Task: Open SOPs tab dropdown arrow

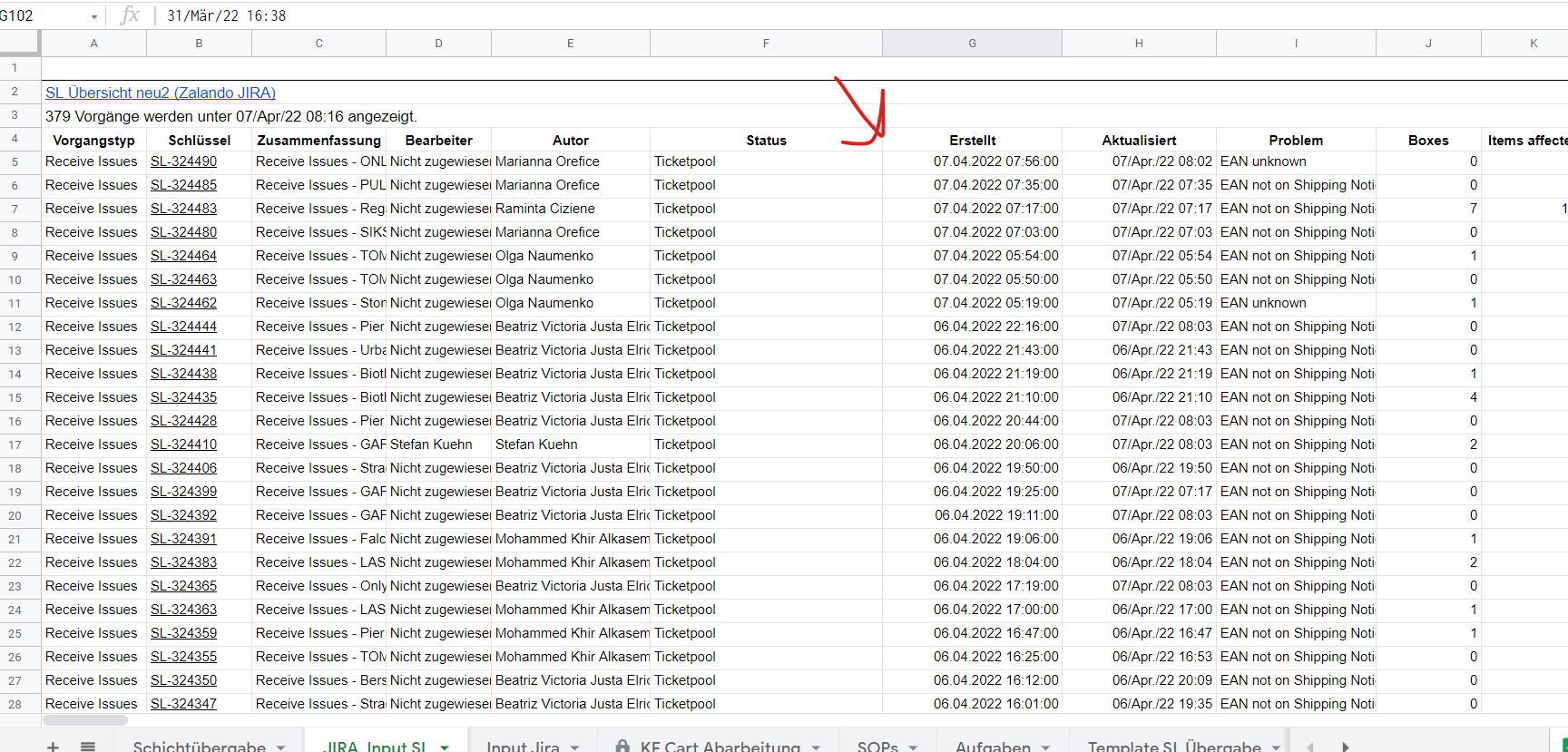Action: [913, 747]
